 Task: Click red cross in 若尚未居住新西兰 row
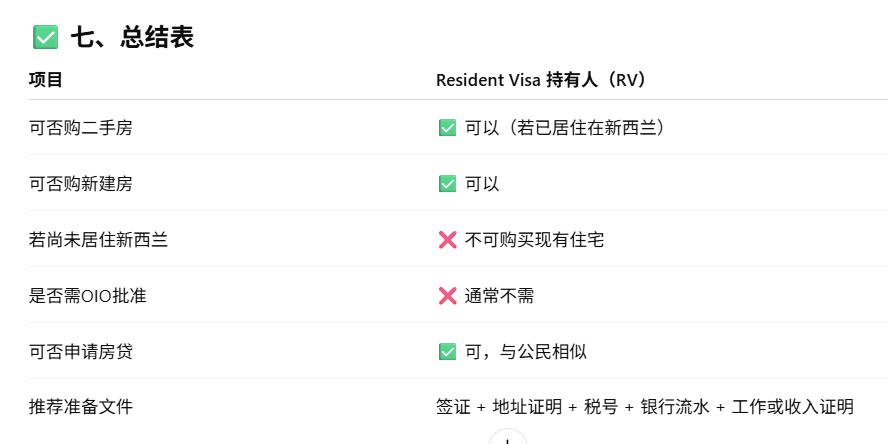coord(447,240)
